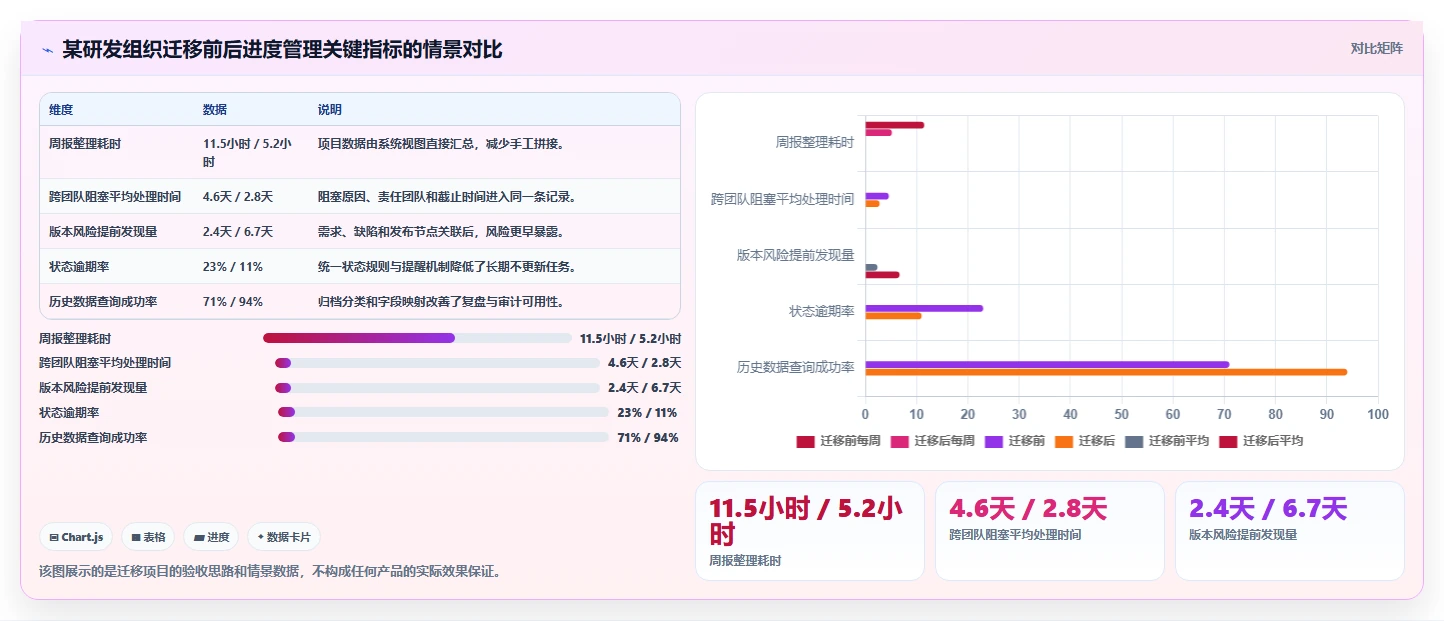Click the orange 历史数据查询成功率 chart bar
This screenshot has height=621, width=1444.
point(1106,372)
